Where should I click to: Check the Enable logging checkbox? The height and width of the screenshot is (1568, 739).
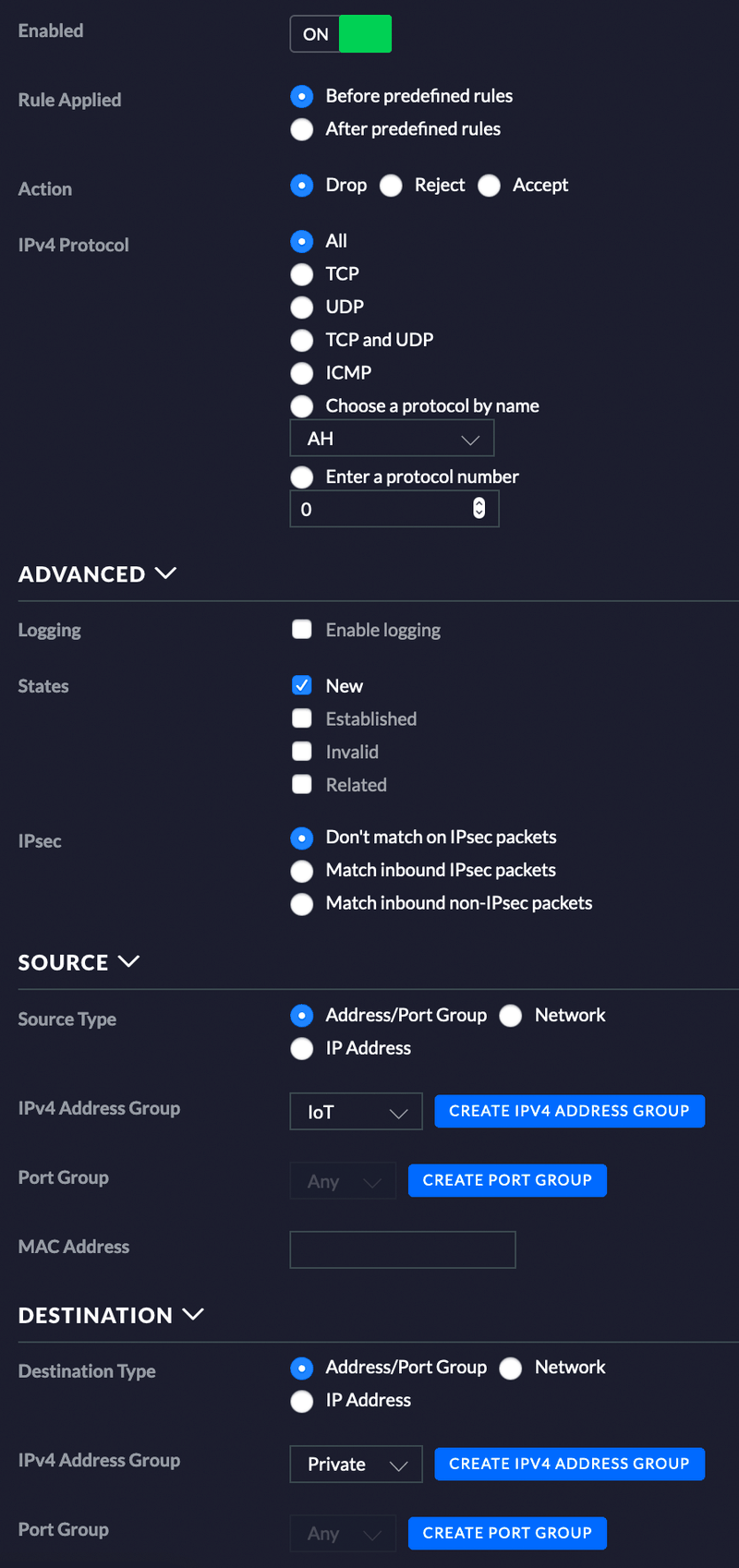pyautogui.click(x=302, y=630)
